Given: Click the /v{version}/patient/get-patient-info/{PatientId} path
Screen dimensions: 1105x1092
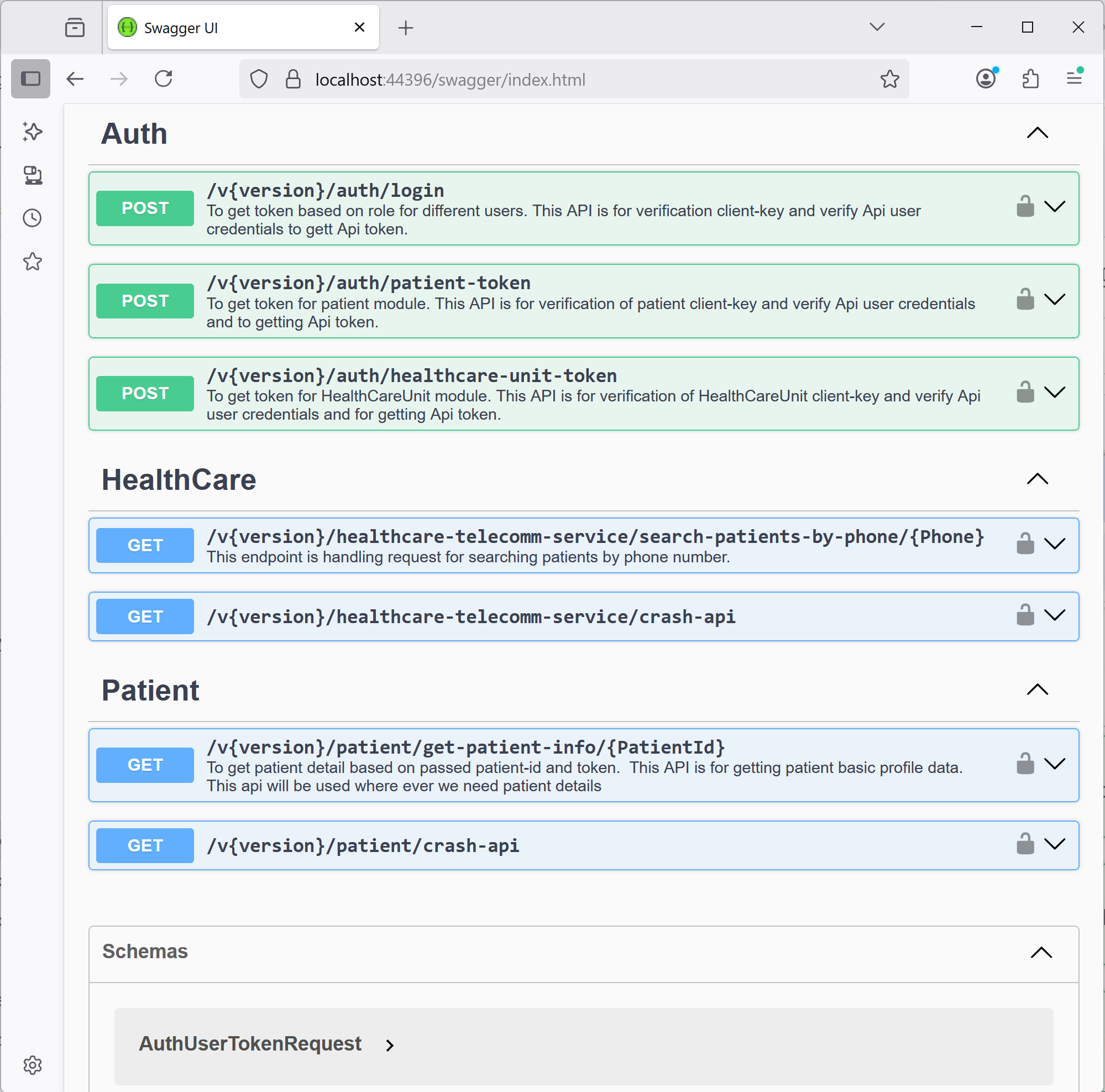Looking at the screenshot, I should [x=466, y=747].
